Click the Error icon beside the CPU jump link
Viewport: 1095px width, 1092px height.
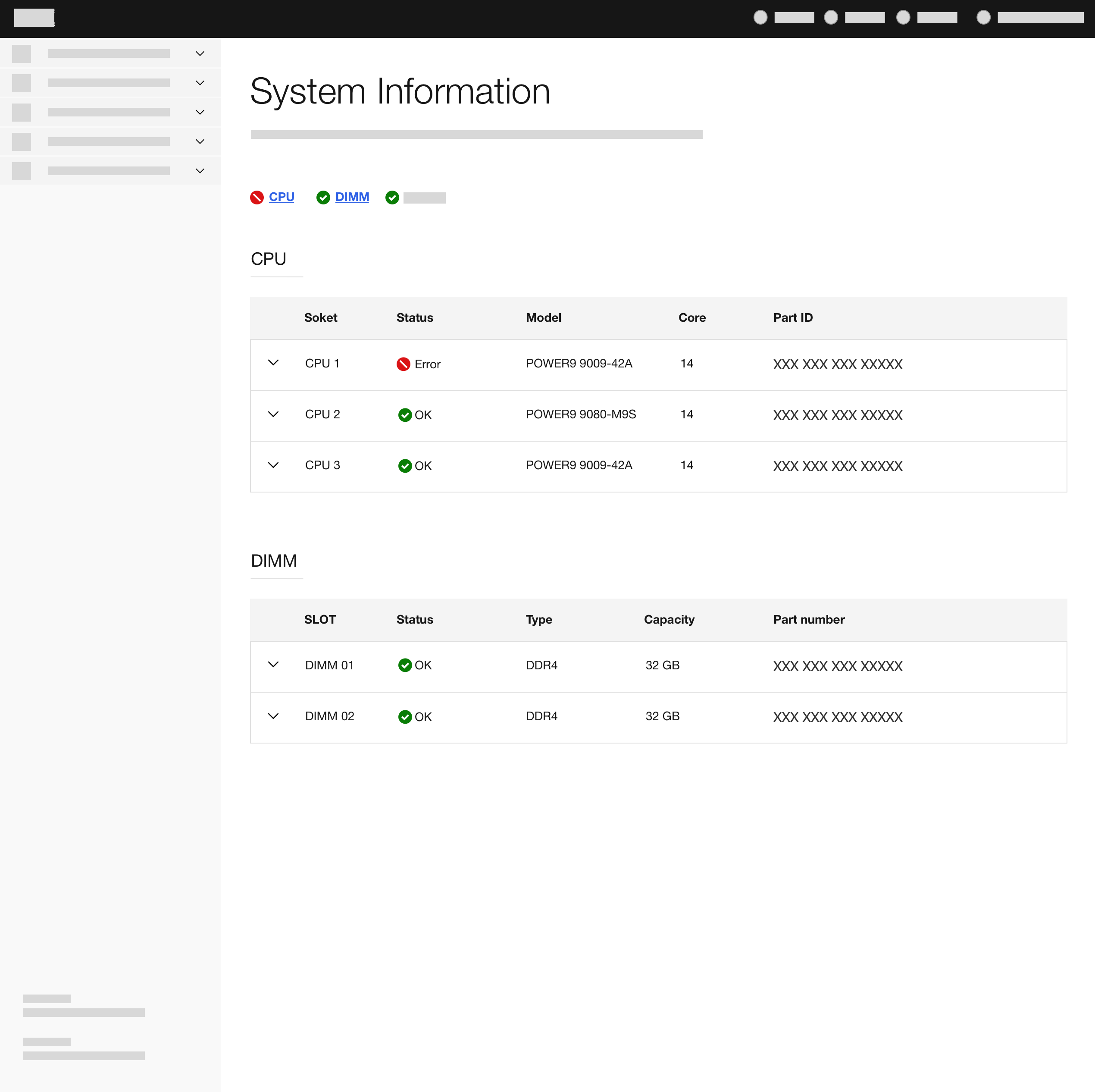(x=257, y=197)
